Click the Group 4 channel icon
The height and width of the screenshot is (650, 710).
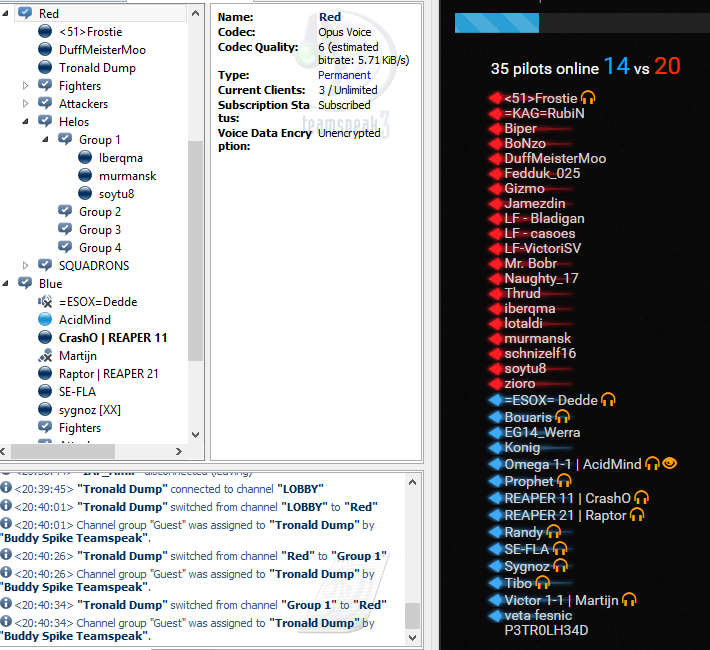(x=65, y=247)
